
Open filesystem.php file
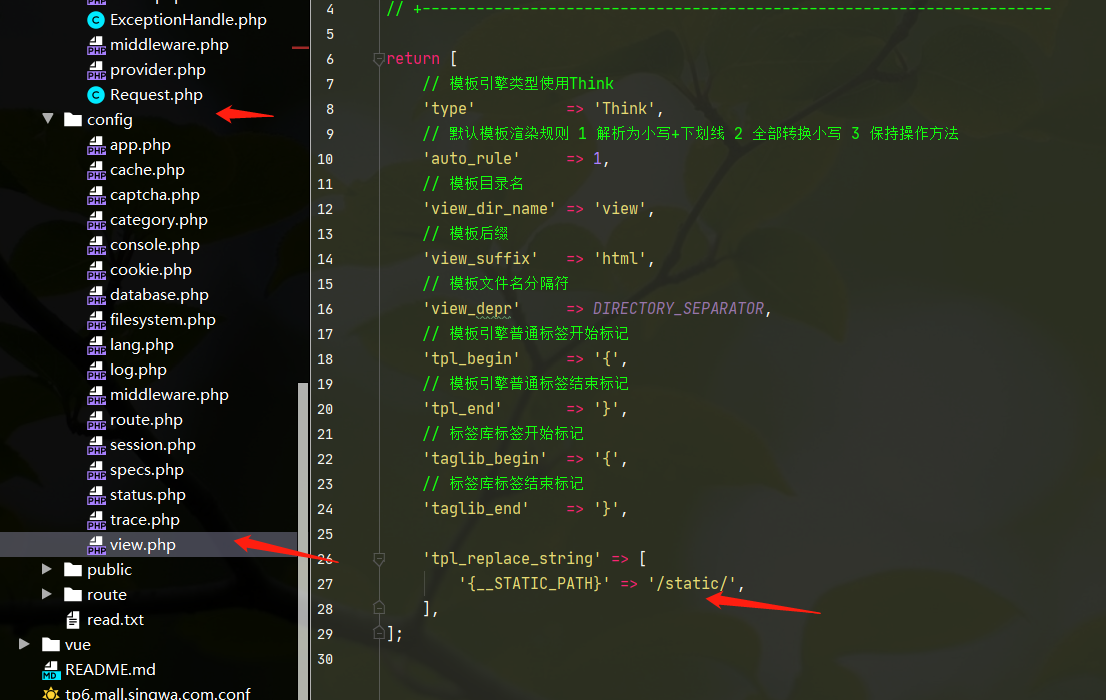tap(162, 320)
